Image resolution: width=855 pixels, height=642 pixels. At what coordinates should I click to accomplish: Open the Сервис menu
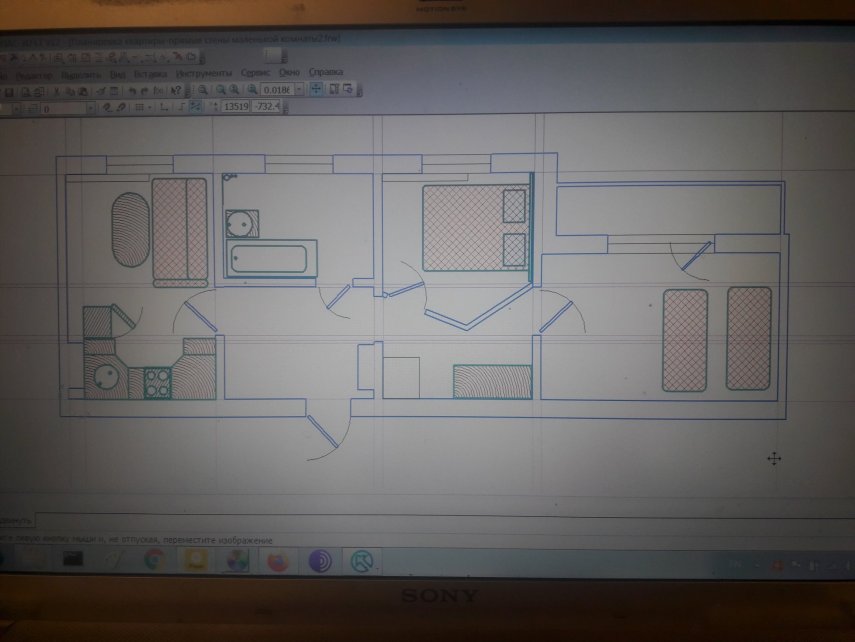click(255, 73)
